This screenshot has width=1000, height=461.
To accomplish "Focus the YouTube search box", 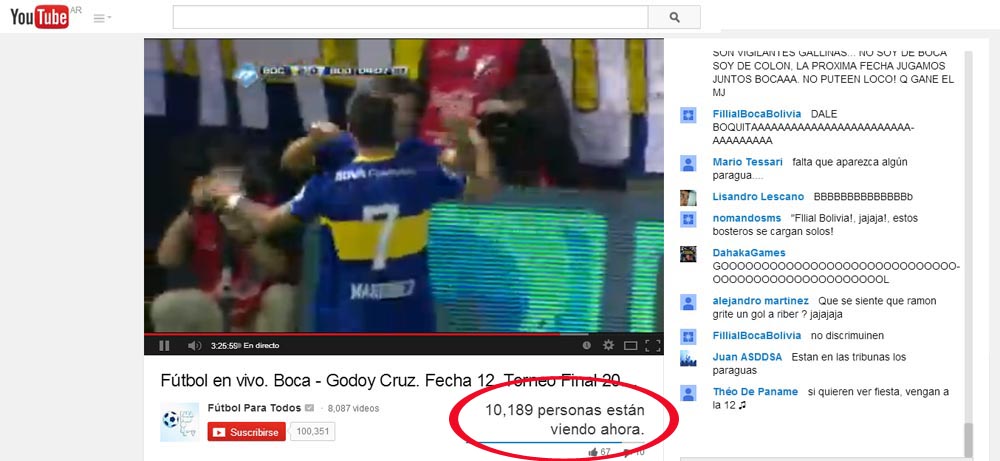I will coord(410,17).
